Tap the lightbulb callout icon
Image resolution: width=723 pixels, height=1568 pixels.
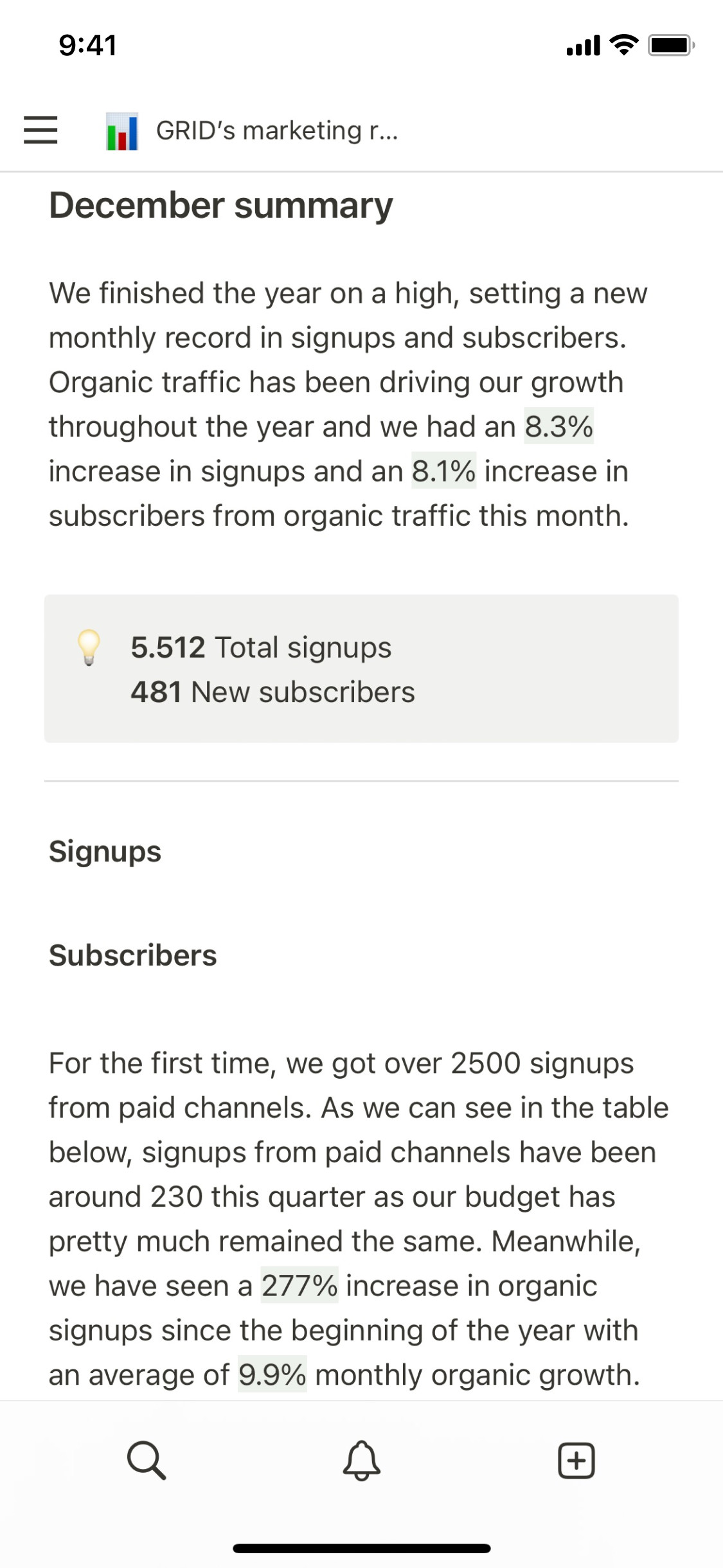89,647
